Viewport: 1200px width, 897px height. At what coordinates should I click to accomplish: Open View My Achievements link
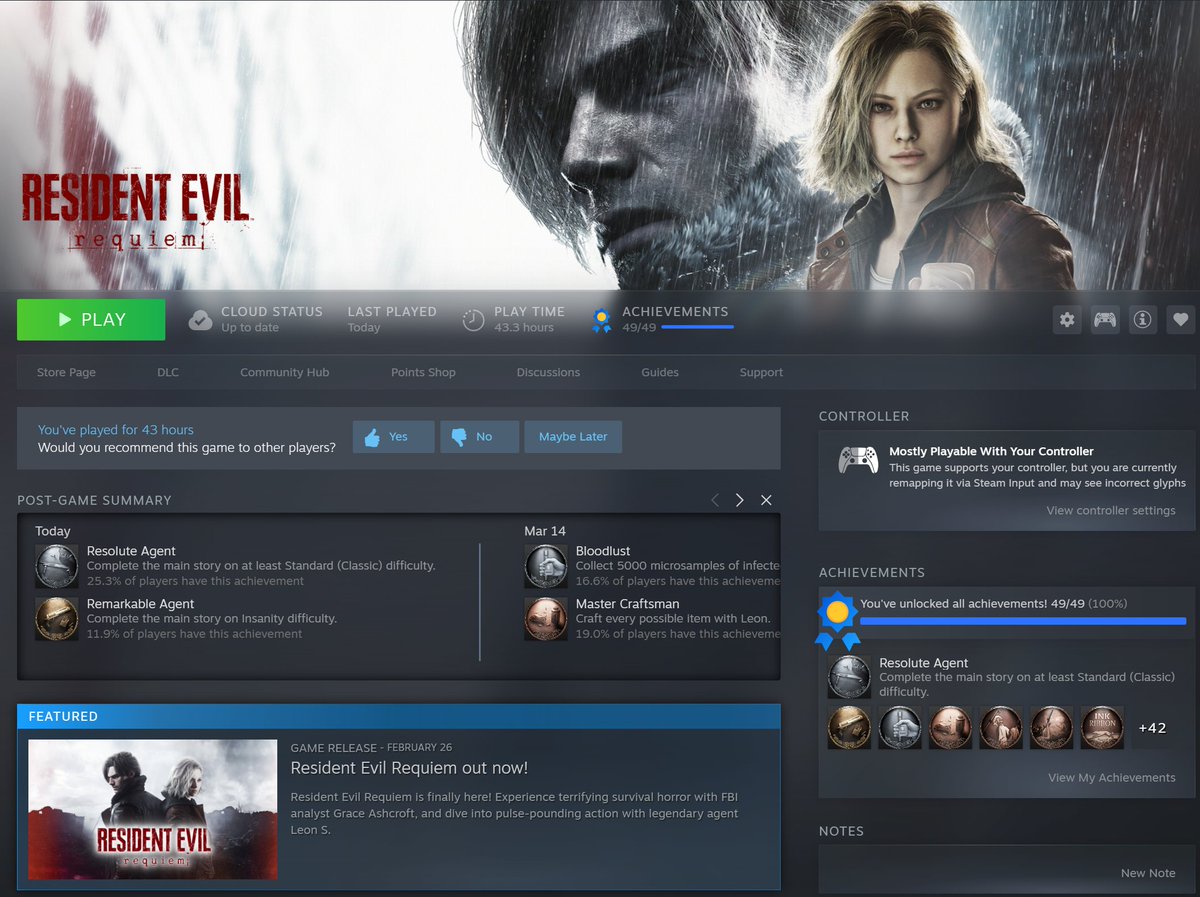[x=1112, y=777]
